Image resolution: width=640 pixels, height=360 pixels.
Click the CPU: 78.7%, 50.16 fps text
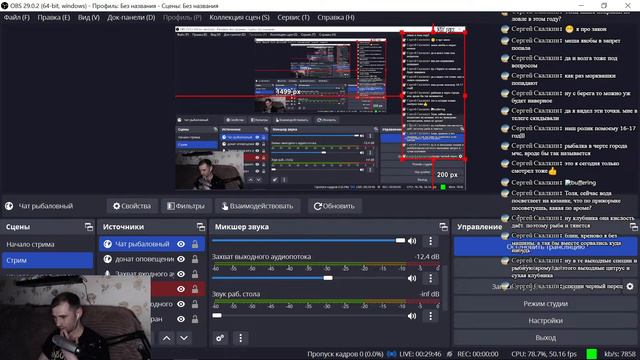click(544, 354)
